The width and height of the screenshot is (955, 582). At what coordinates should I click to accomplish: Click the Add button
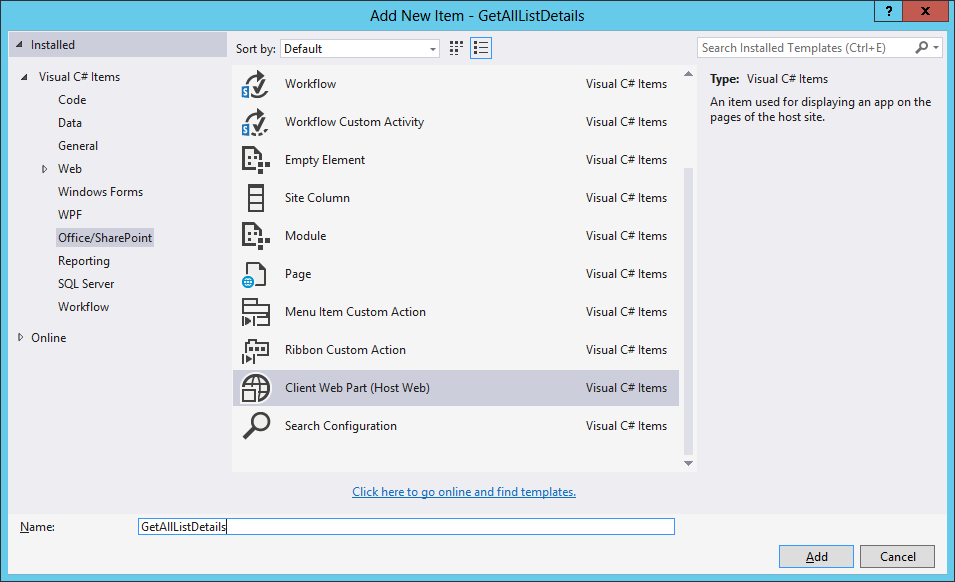816,556
